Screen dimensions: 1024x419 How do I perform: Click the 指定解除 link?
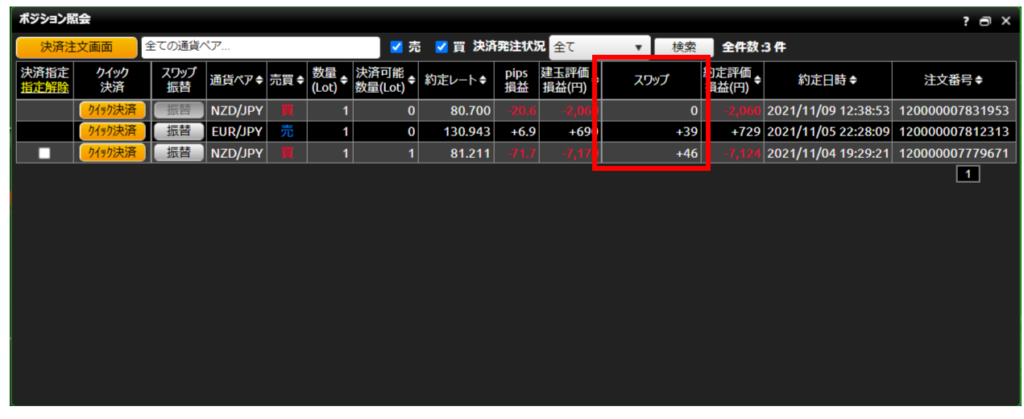pos(45,87)
